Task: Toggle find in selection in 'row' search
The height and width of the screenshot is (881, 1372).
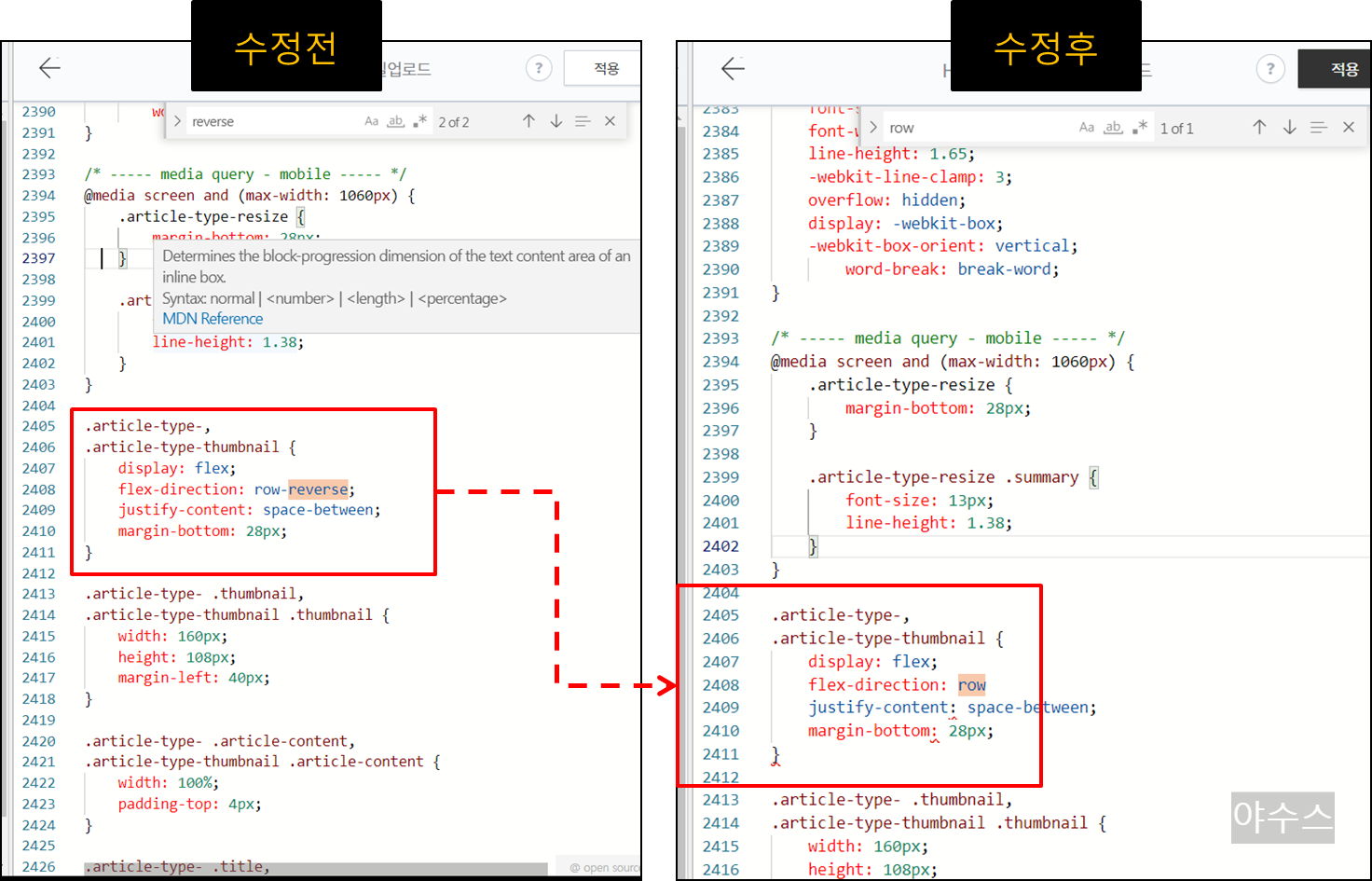Action: click(1319, 128)
